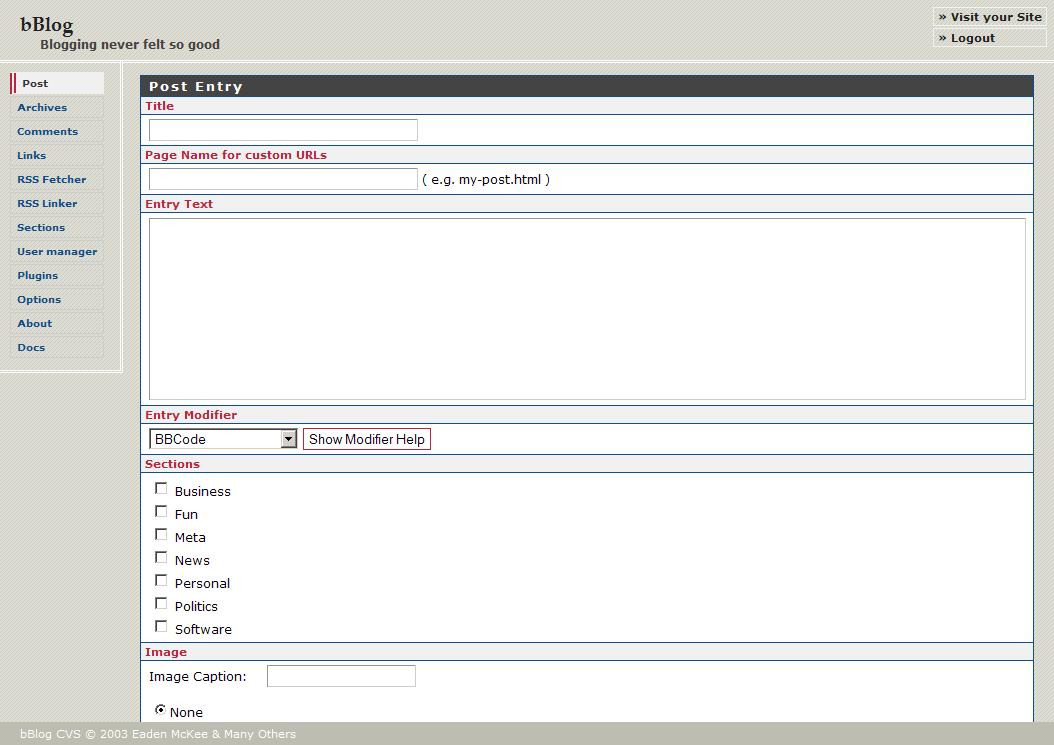Go to Archives in sidebar
This screenshot has width=1054, height=745.
click(x=57, y=108)
